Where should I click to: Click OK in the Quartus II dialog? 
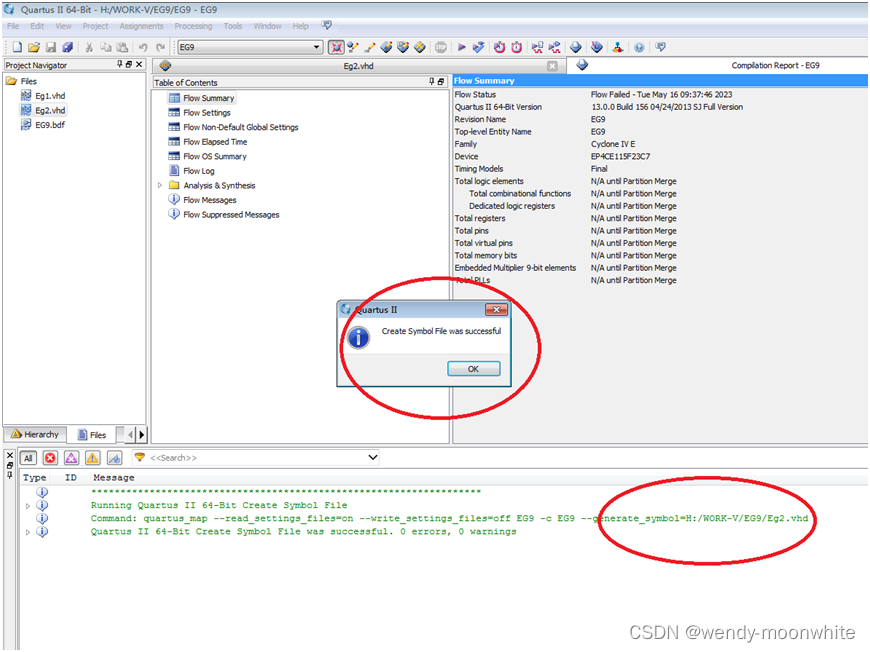coord(474,369)
